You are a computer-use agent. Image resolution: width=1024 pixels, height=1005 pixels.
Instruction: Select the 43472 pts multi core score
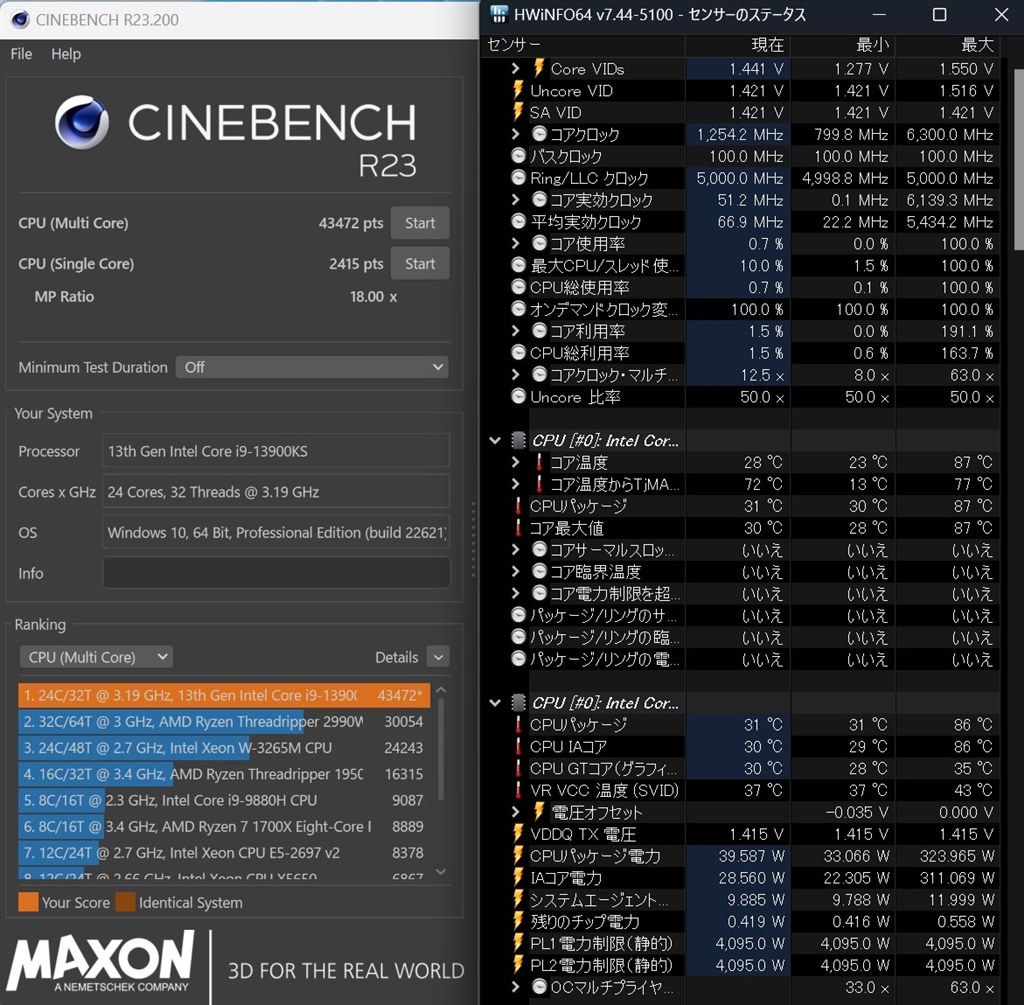click(351, 223)
